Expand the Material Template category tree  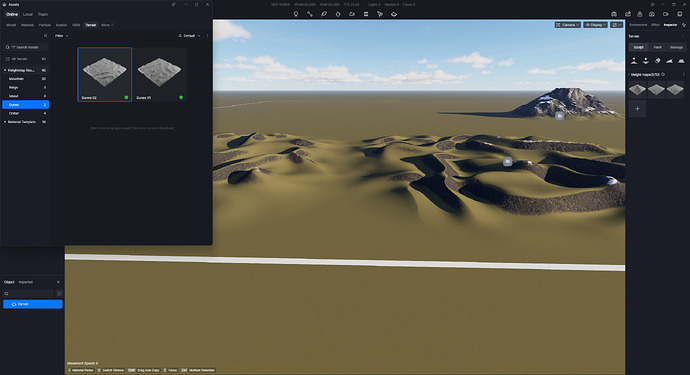click(5, 122)
